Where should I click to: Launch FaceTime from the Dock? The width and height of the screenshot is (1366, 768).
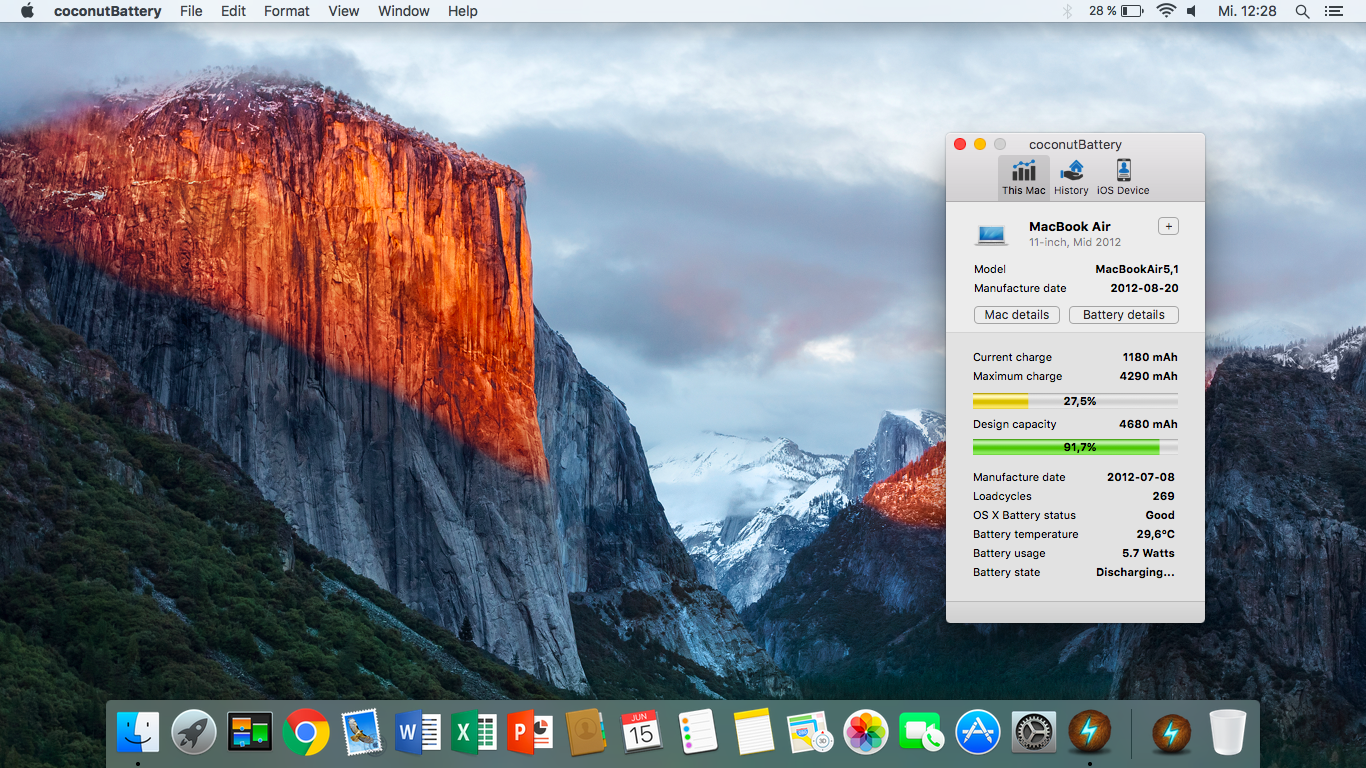[x=922, y=732]
